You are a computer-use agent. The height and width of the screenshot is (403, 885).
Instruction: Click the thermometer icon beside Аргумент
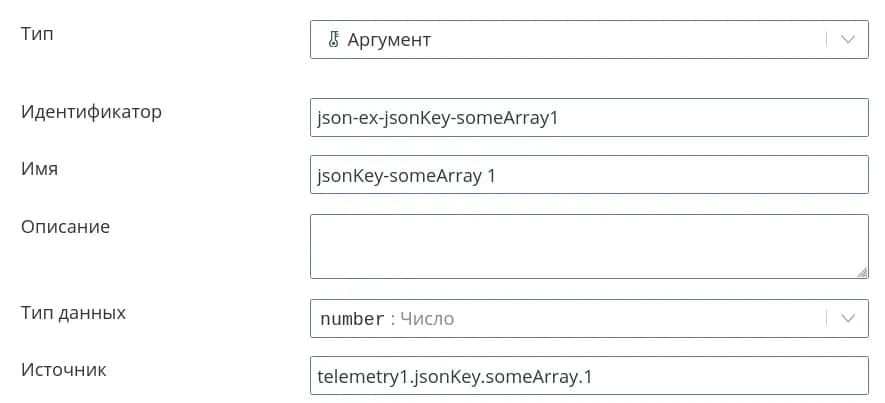[334, 40]
